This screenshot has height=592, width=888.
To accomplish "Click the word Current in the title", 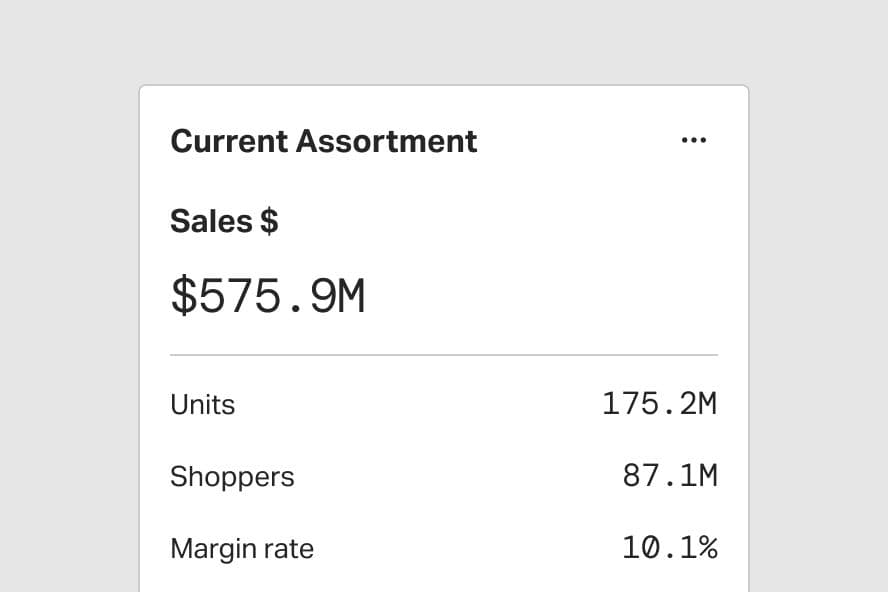I will pyautogui.click(x=229, y=141).
